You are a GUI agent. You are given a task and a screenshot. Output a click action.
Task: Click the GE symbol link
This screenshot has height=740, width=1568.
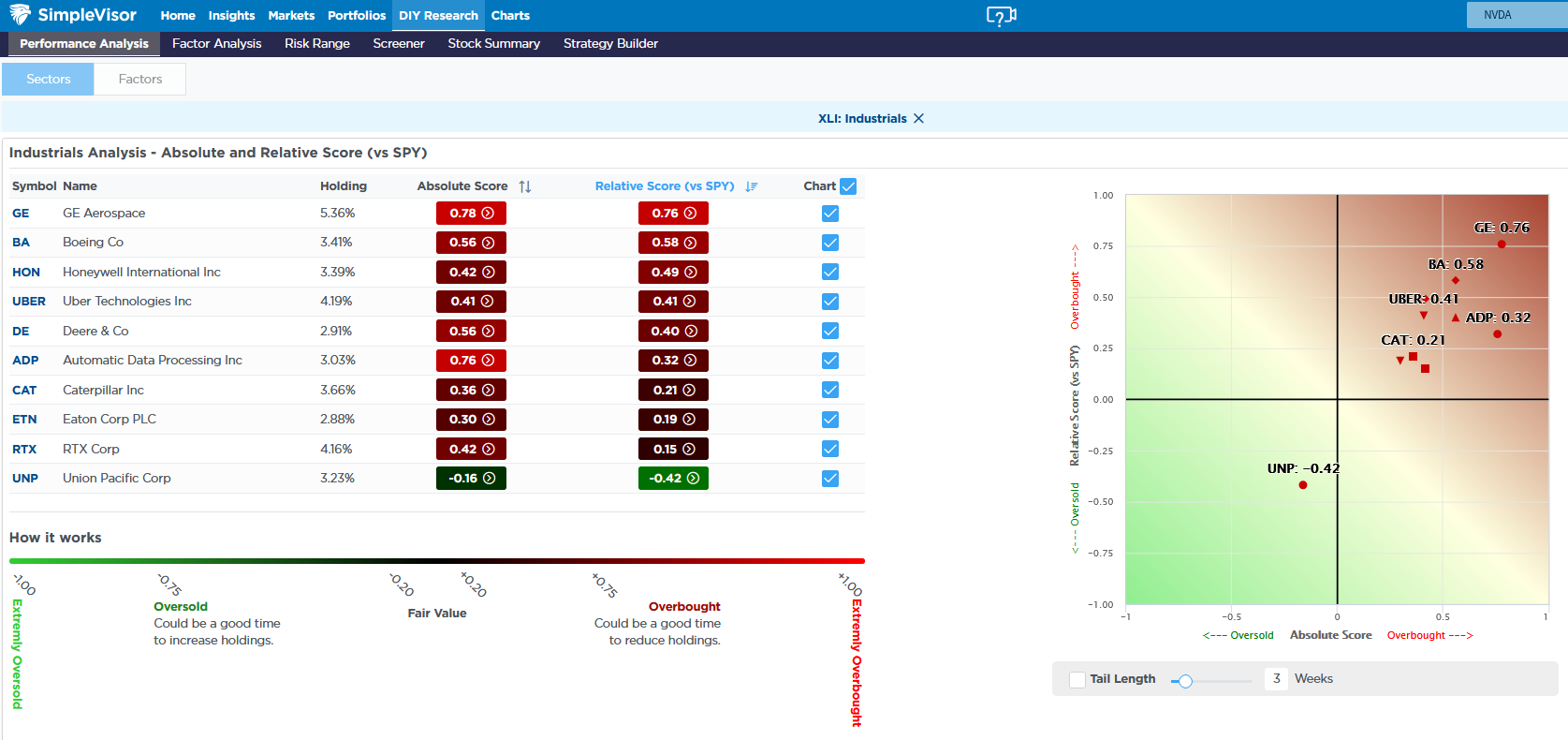tap(21, 214)
